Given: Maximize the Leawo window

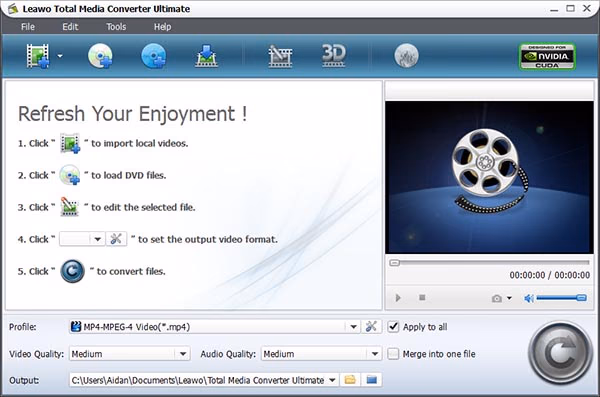Looking at the screenshot, I should pos(570,8).
